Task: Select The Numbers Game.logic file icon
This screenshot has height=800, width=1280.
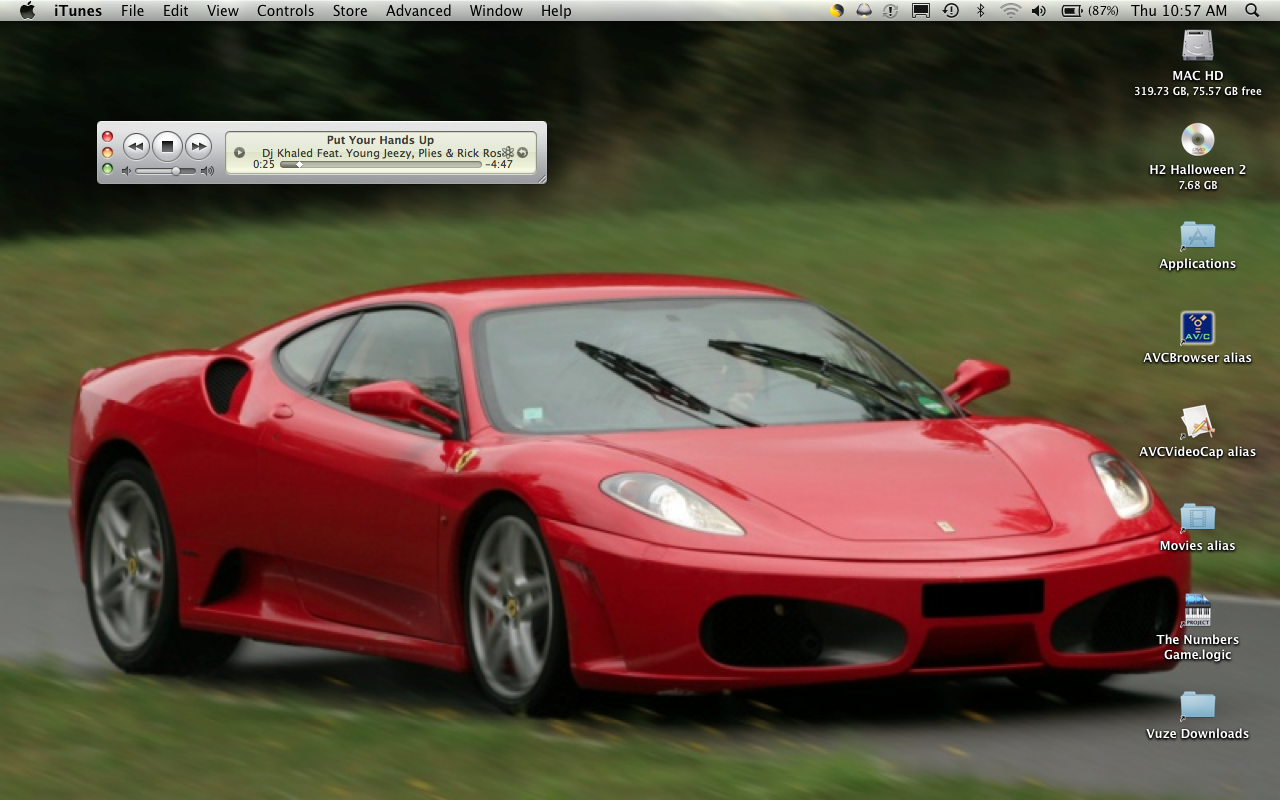Action: click(1198, 610)
